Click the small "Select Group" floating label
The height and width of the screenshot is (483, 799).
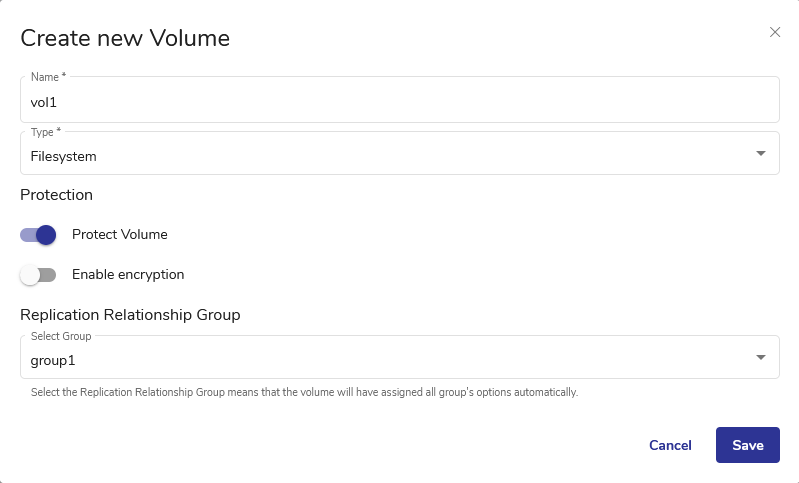click(x=61, y=336)
